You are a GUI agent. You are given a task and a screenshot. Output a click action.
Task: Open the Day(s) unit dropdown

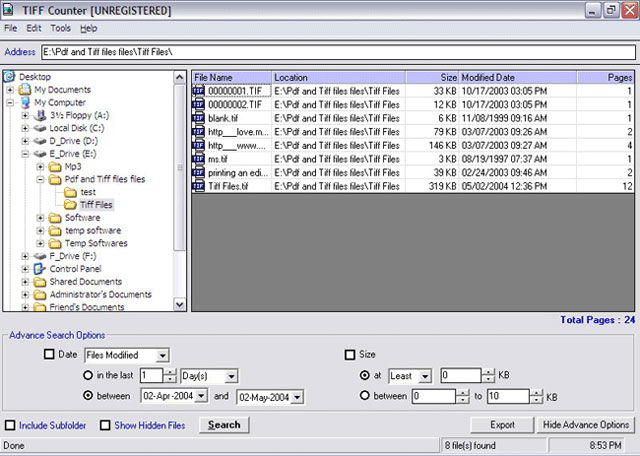click(x=231, y=376)
